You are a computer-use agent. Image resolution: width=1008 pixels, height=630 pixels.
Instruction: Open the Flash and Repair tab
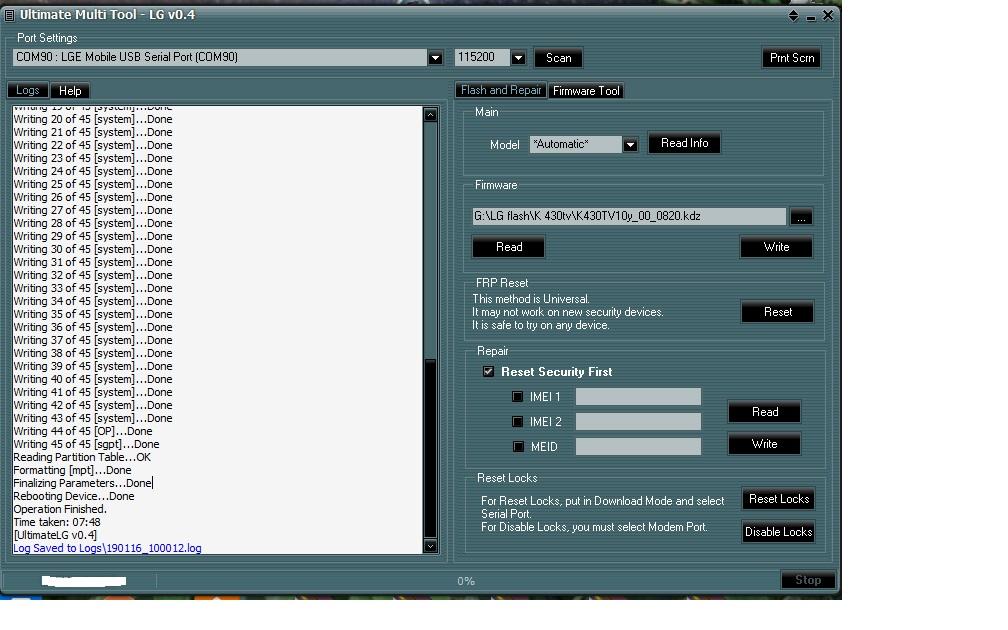pos(501,90)
